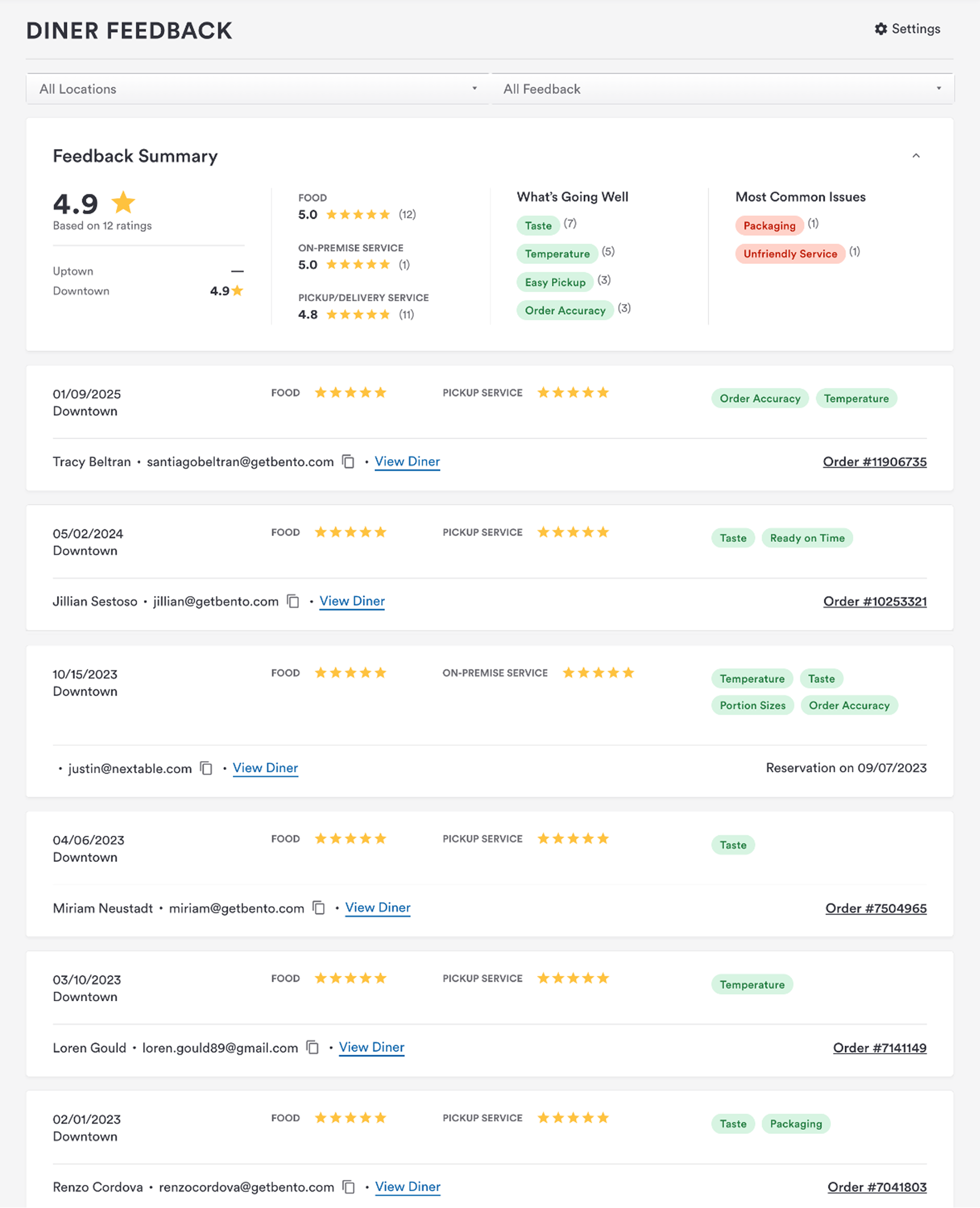Click the Easy Pickup tag in summary
Viewport: 980px width, 1208px height.
[555, 282]
